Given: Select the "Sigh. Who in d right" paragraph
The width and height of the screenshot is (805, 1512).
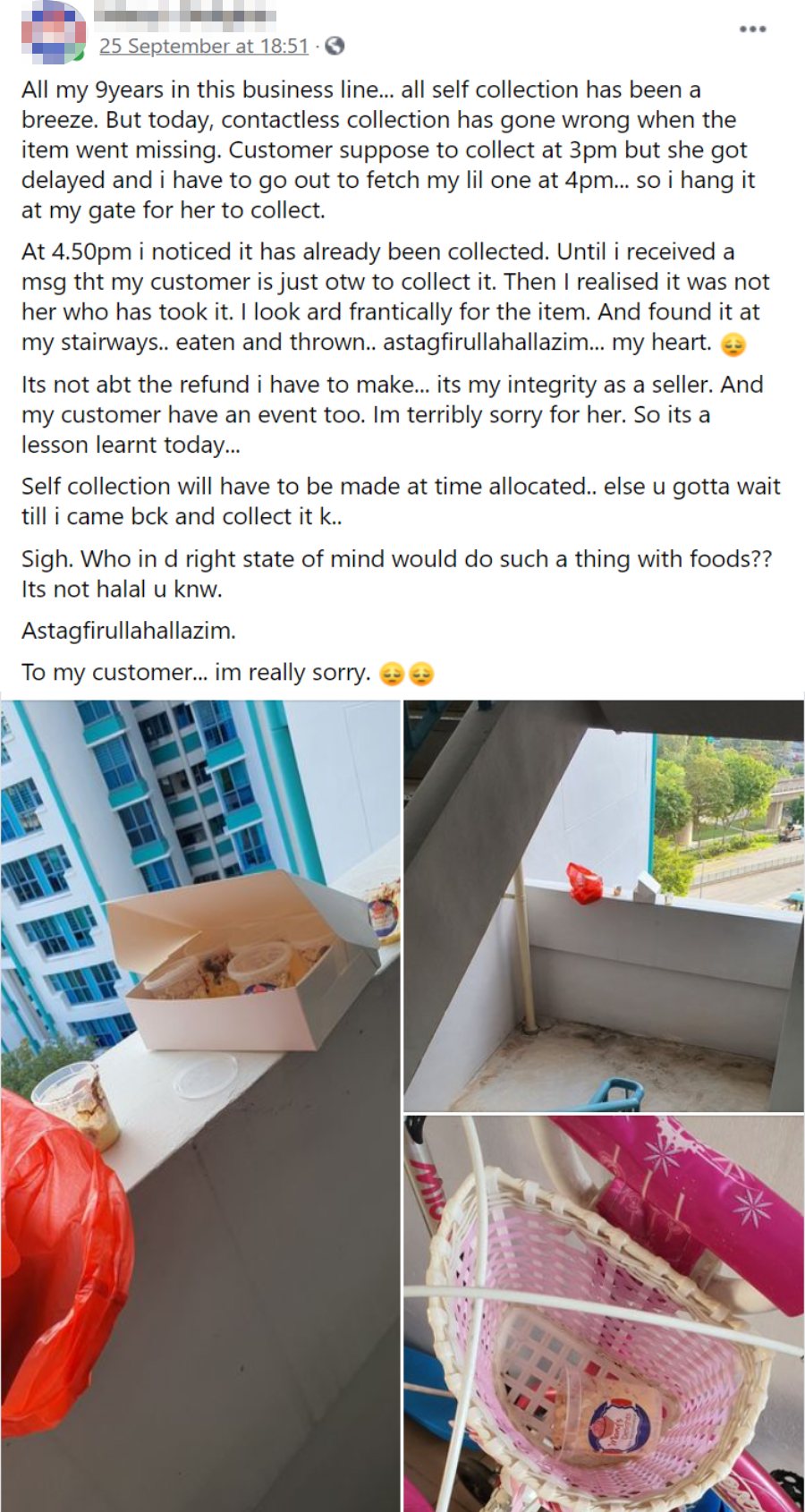Looking at the screenshot, I should tap(396, 574).
